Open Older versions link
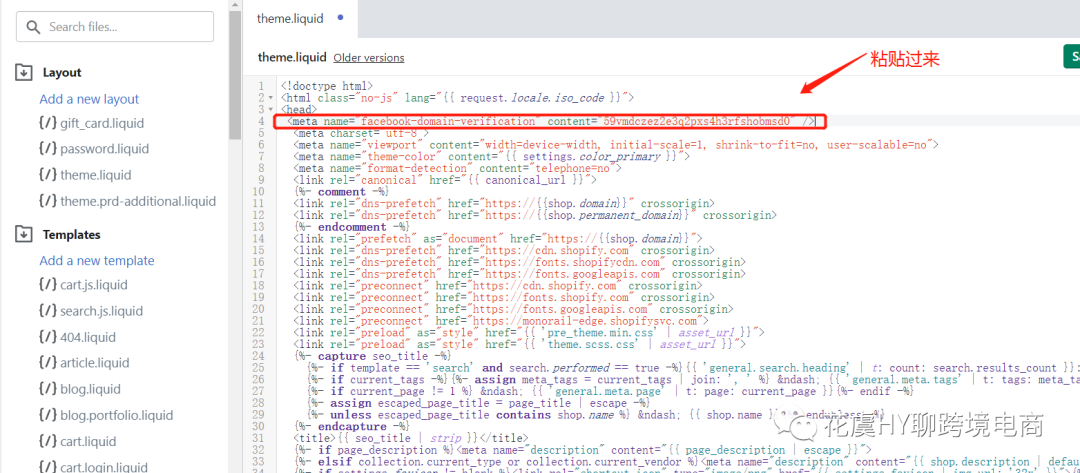Image resolution: width=1080 pixels, height=473 pixels. [368, 58]
